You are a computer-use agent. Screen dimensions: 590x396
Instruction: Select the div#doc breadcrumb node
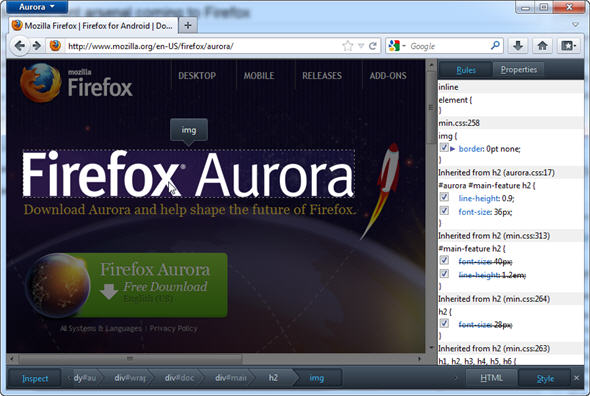[x=179, y=378]
